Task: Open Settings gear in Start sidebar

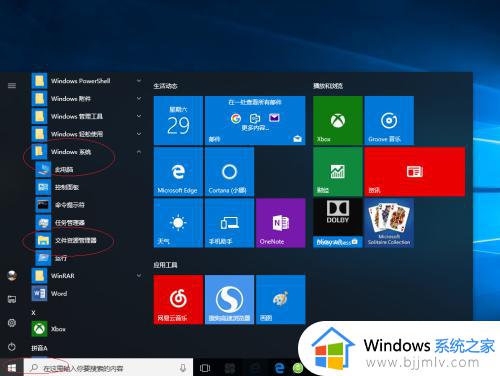Action: 12,323
